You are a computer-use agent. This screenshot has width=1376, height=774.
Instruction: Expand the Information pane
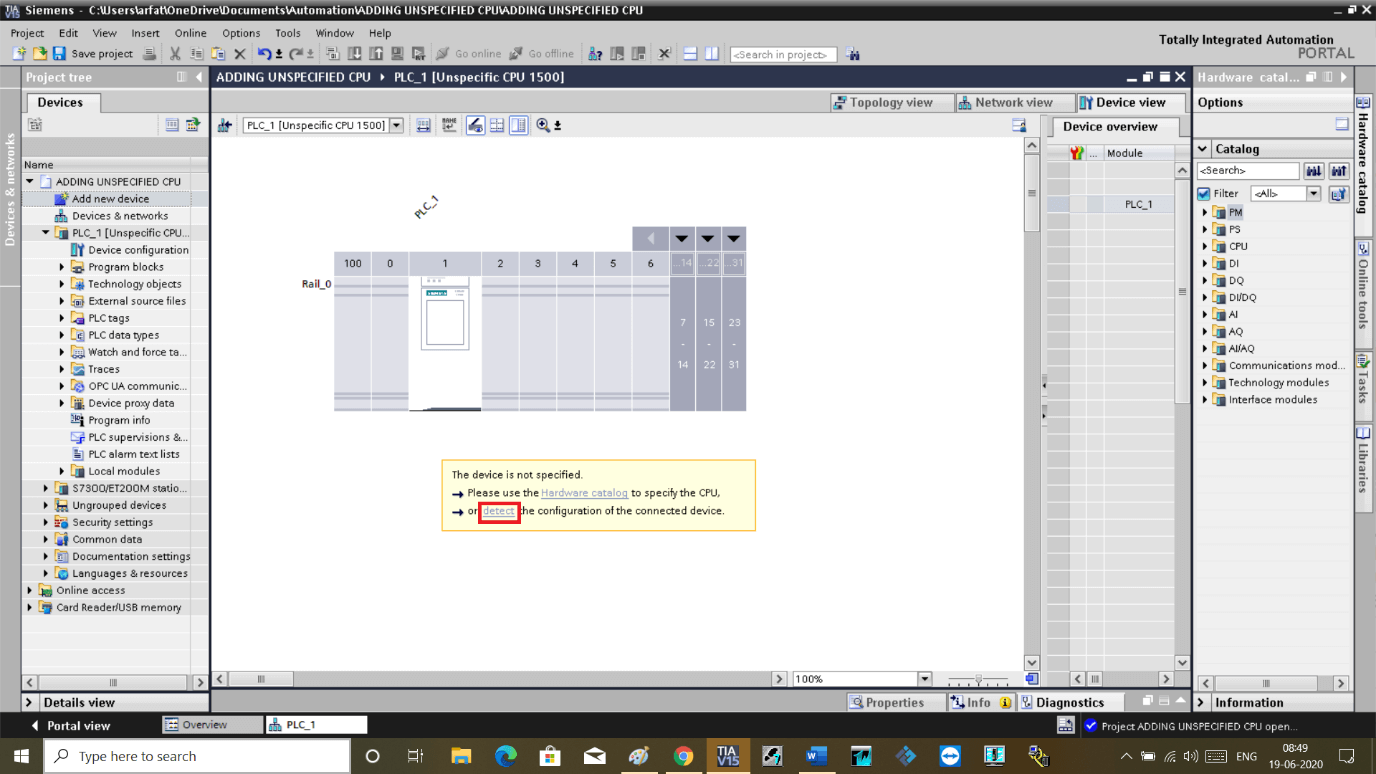pos(1203,703)
